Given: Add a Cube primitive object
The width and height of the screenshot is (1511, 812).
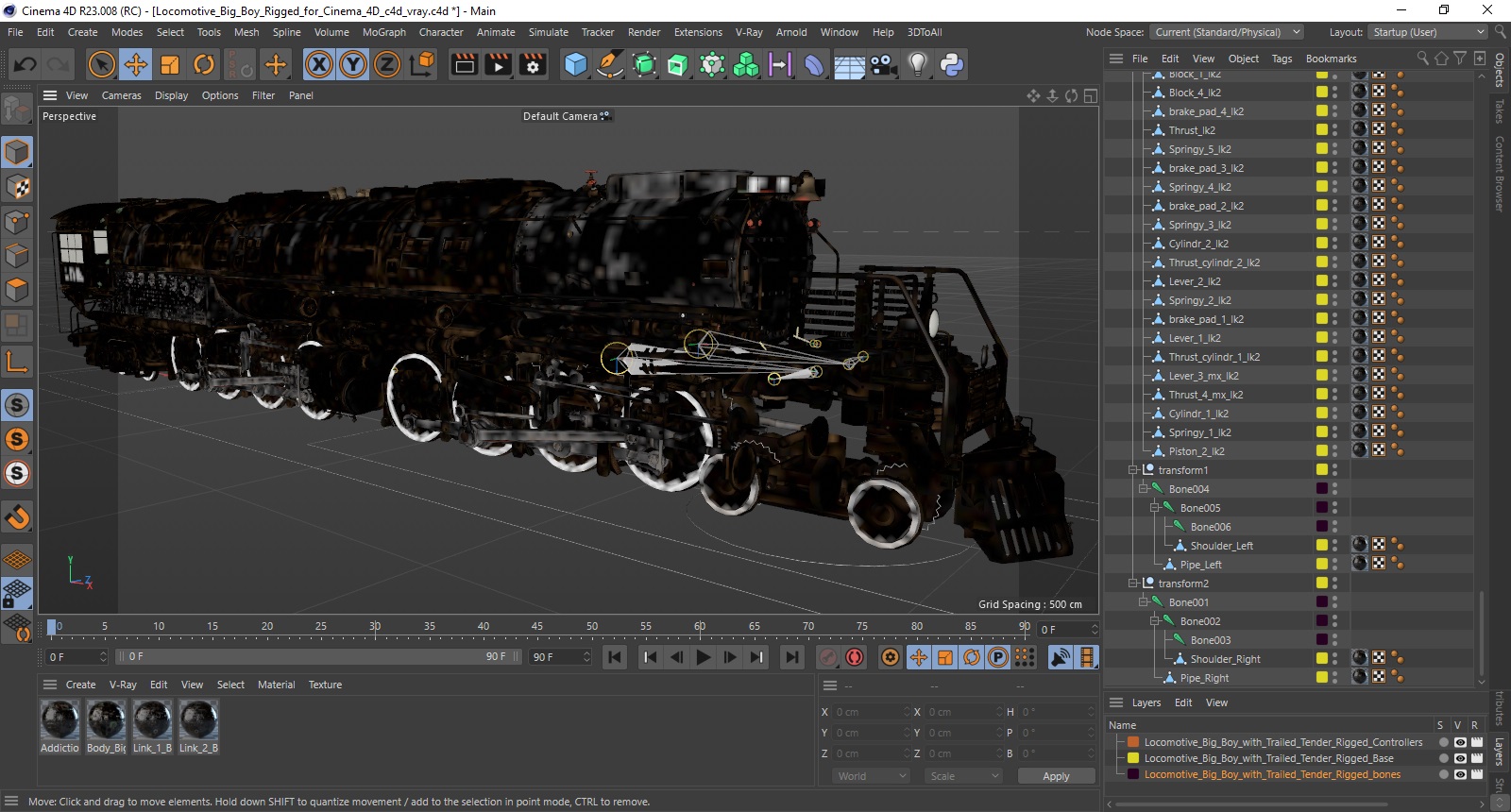Looking at the screenshot, I should coord(575,64).
